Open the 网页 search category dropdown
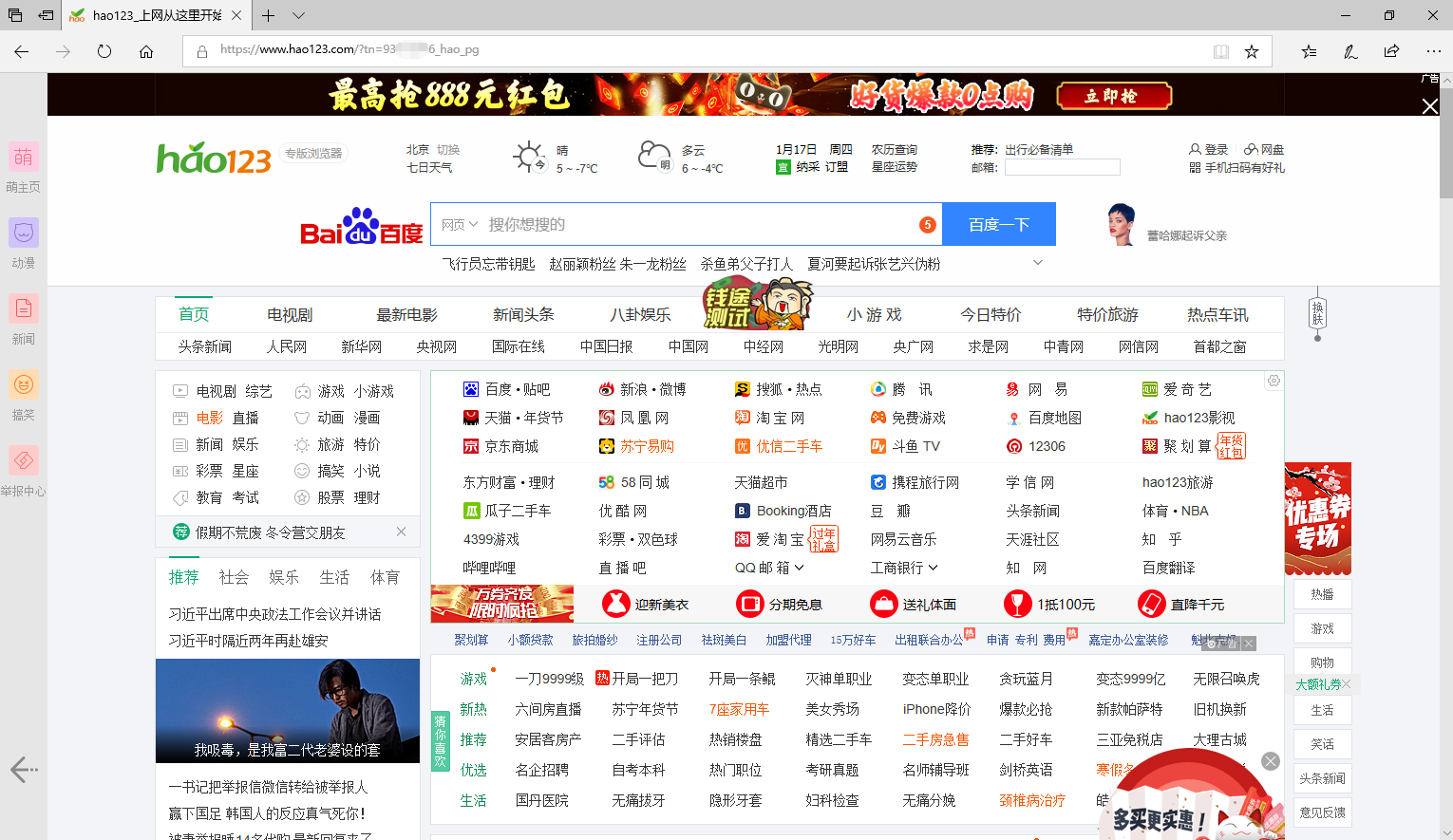 click(457, 224)
